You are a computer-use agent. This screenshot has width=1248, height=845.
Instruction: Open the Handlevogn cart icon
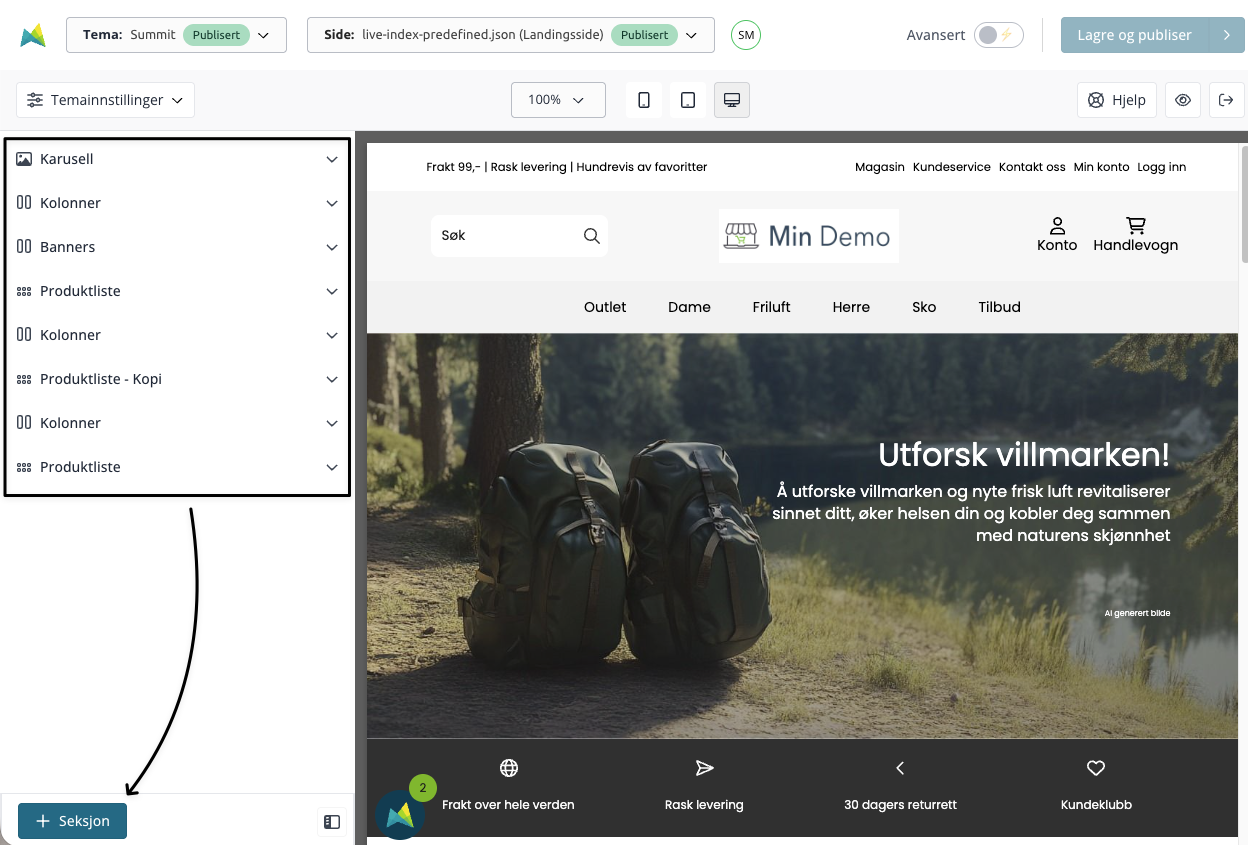(x=1135, y=226)
